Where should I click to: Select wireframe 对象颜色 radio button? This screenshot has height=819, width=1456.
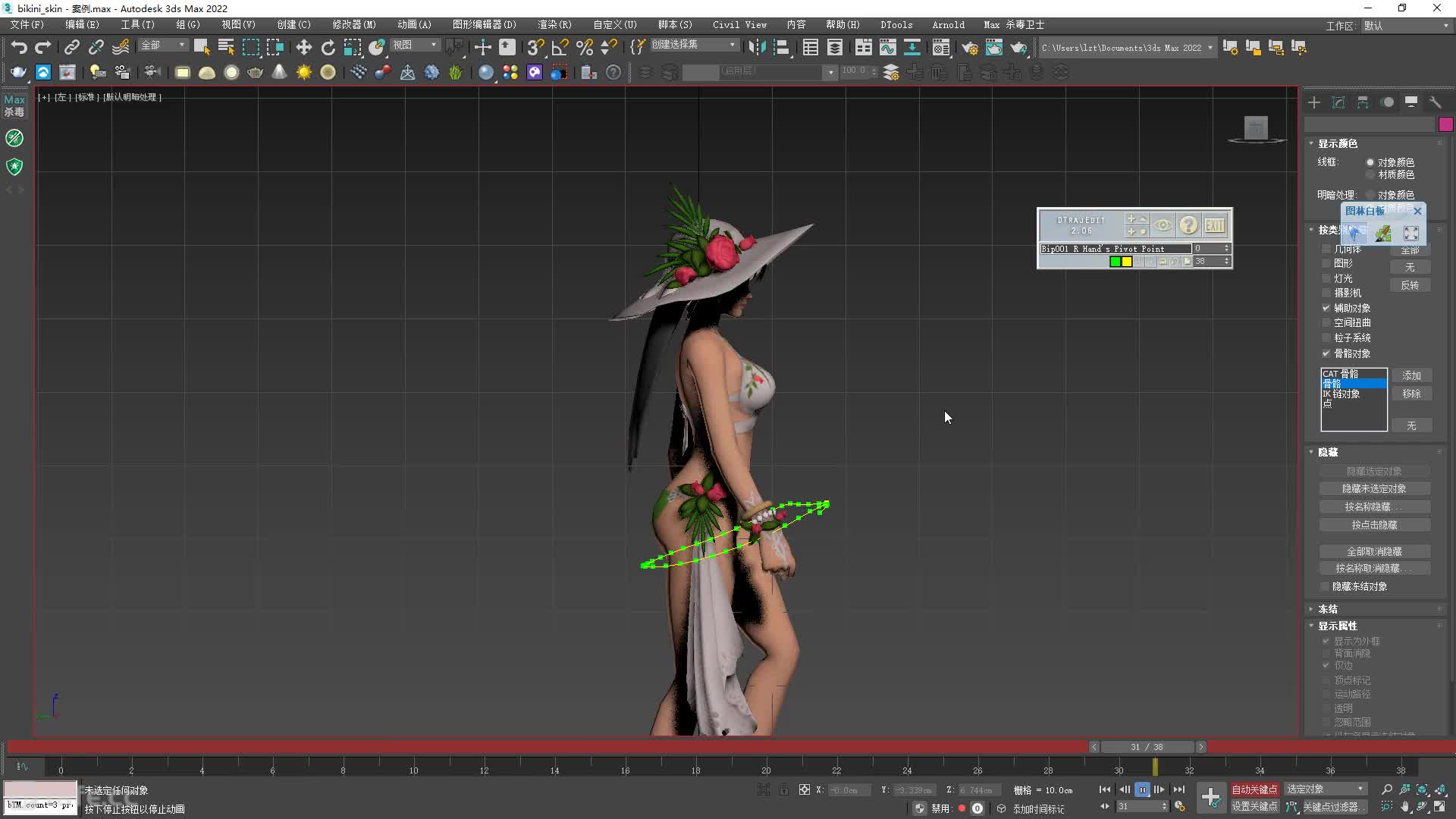click(x=1370, y=162)
